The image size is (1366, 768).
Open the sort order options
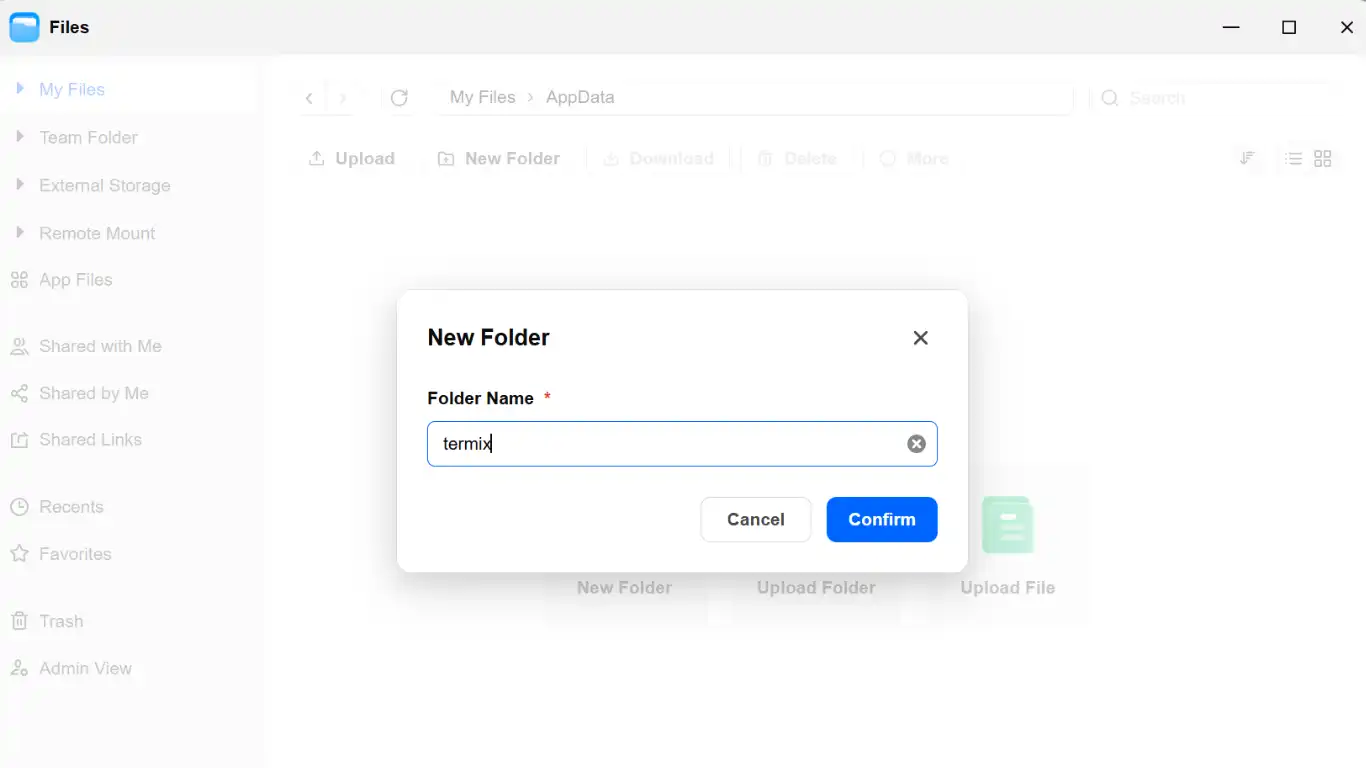(x=1247, y=159)
